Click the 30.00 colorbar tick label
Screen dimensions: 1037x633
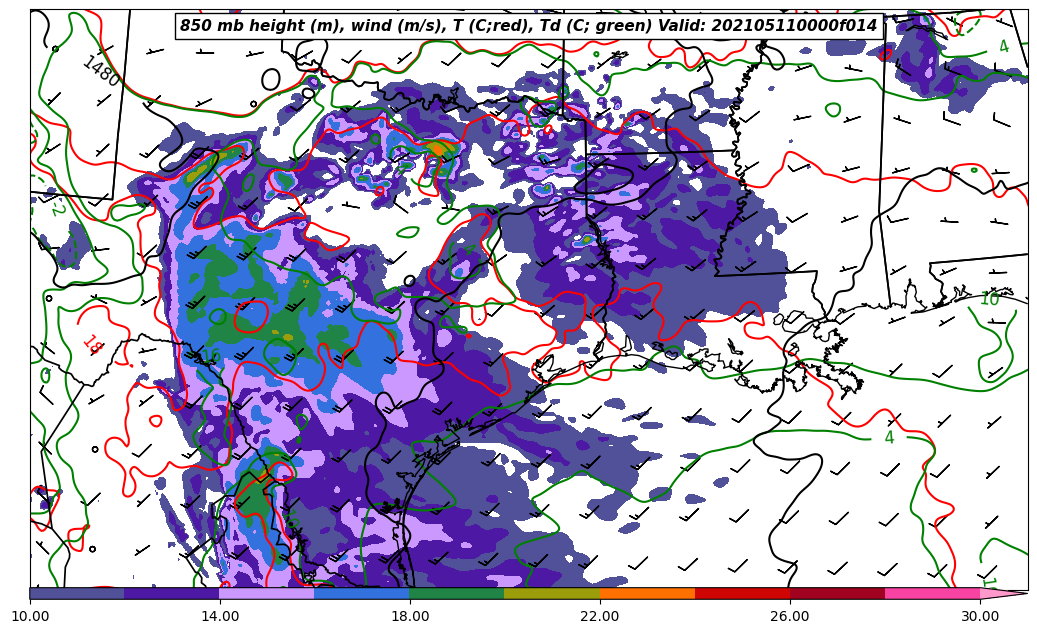[980, 617]
